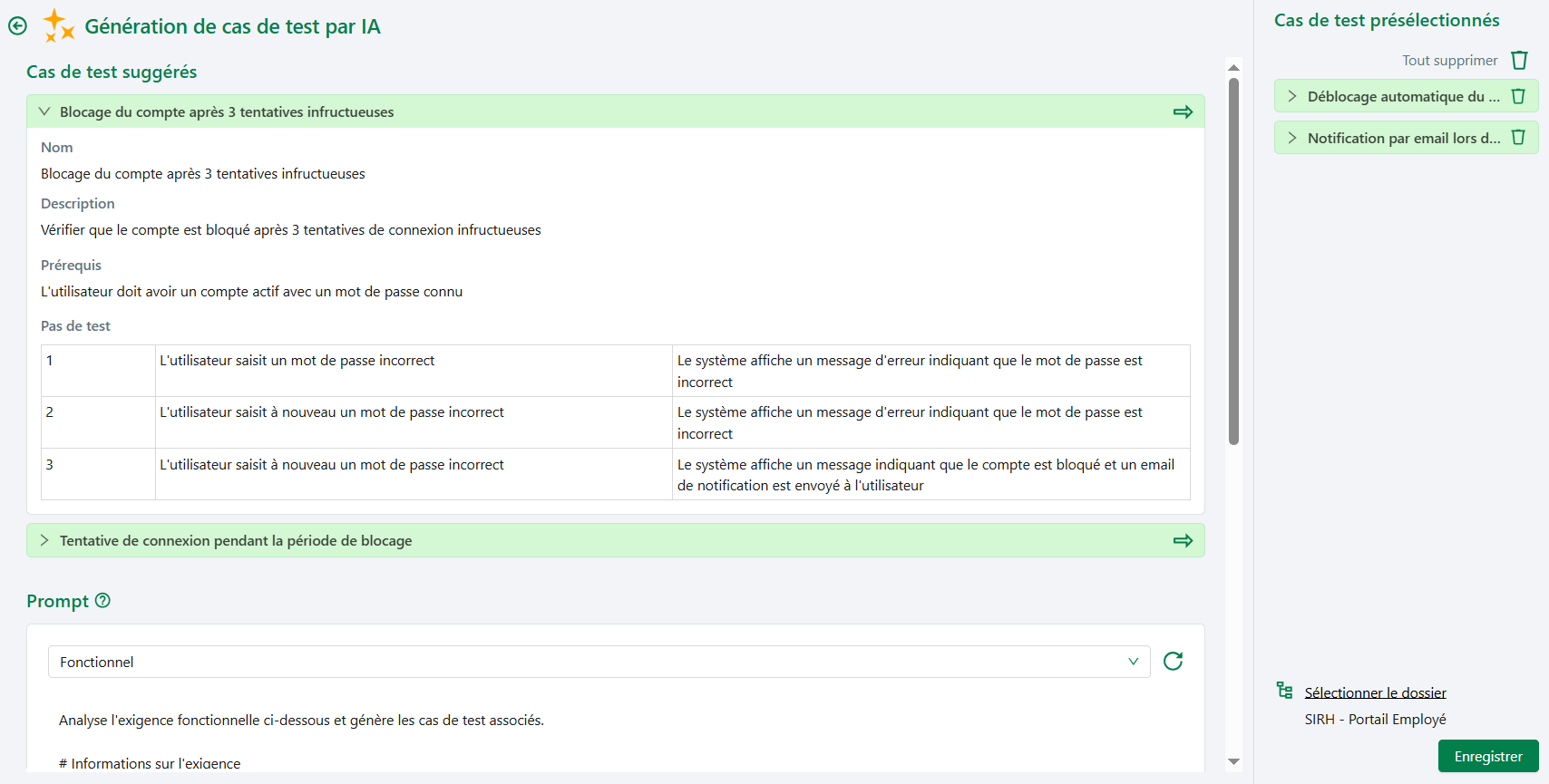Expand 'Déblocage automatique du' preselected item
This screenshot has height=784, width=1549.
tap(1292, 96)
